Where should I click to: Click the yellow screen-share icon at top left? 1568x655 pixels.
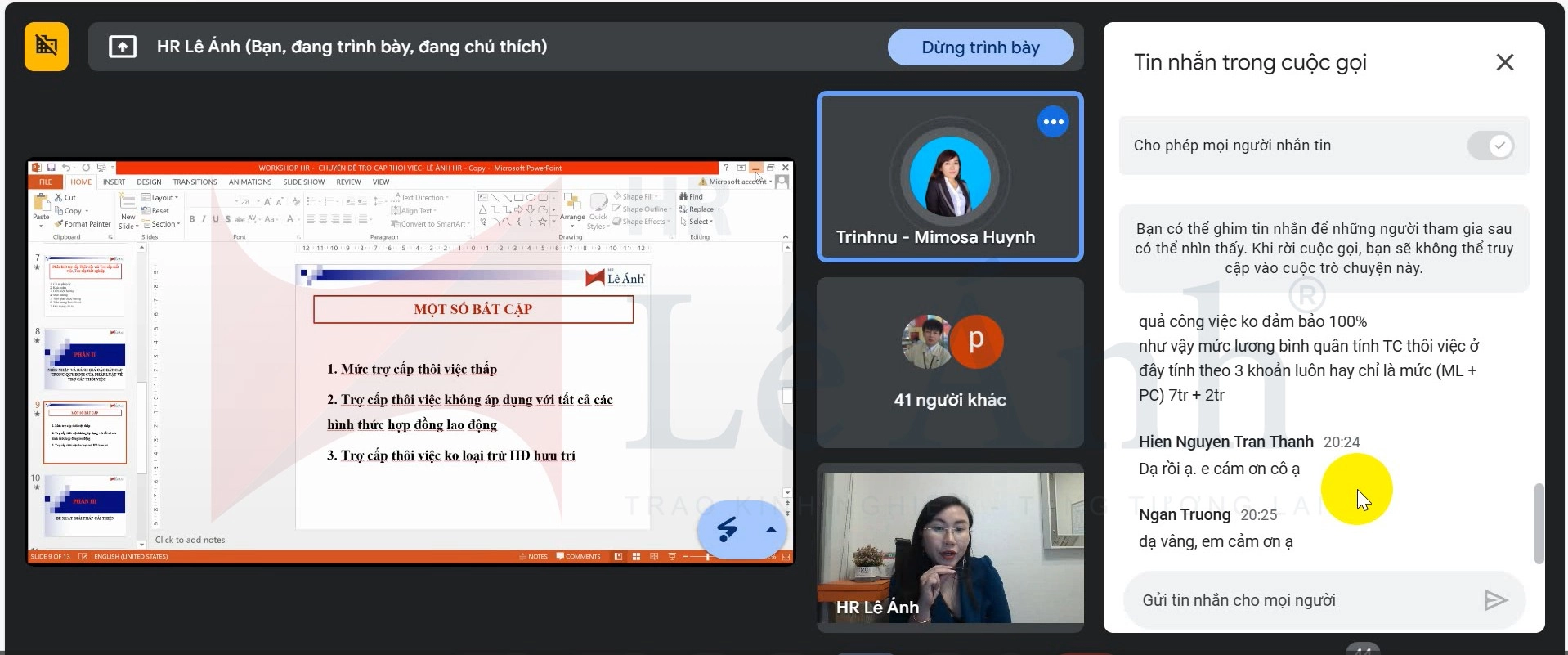(x=47, y=47)
